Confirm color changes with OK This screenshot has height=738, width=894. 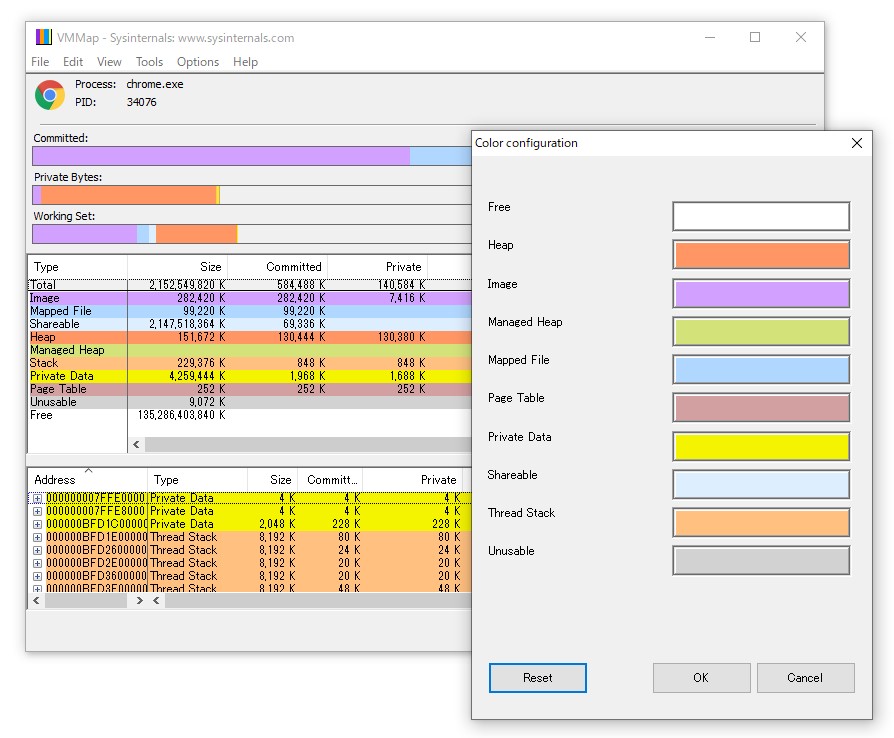701,678
